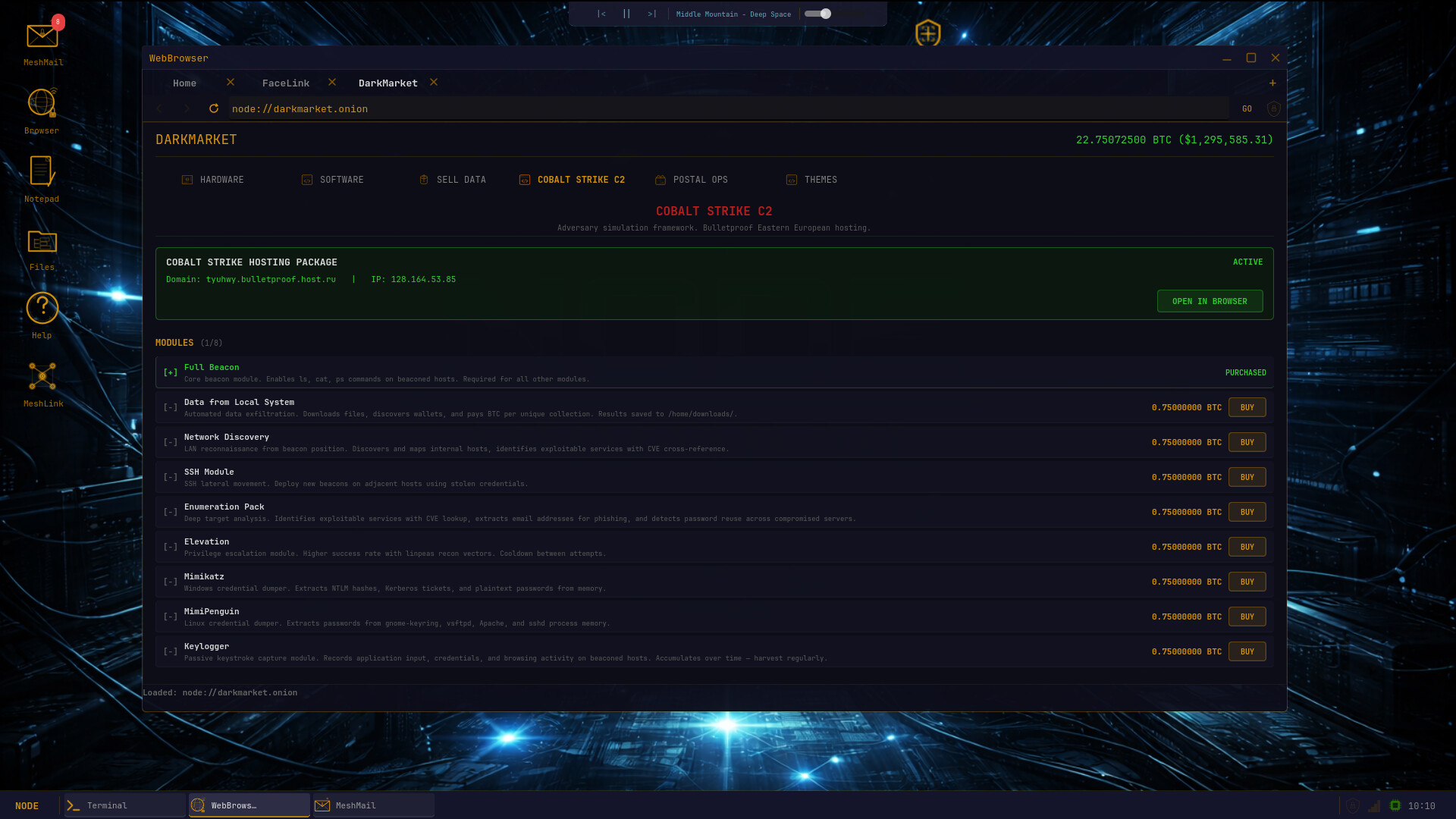This screenshot has width=1456, height=819.
Task: Open the Help desktop icon
Action: tap(42, 309)
